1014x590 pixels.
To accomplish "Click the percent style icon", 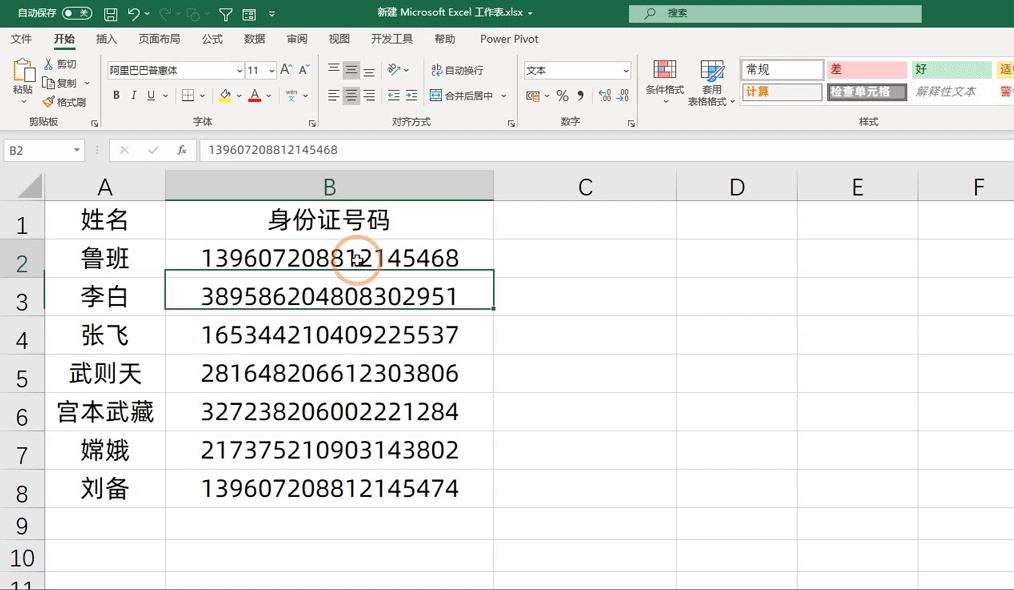I will [562, 96].
